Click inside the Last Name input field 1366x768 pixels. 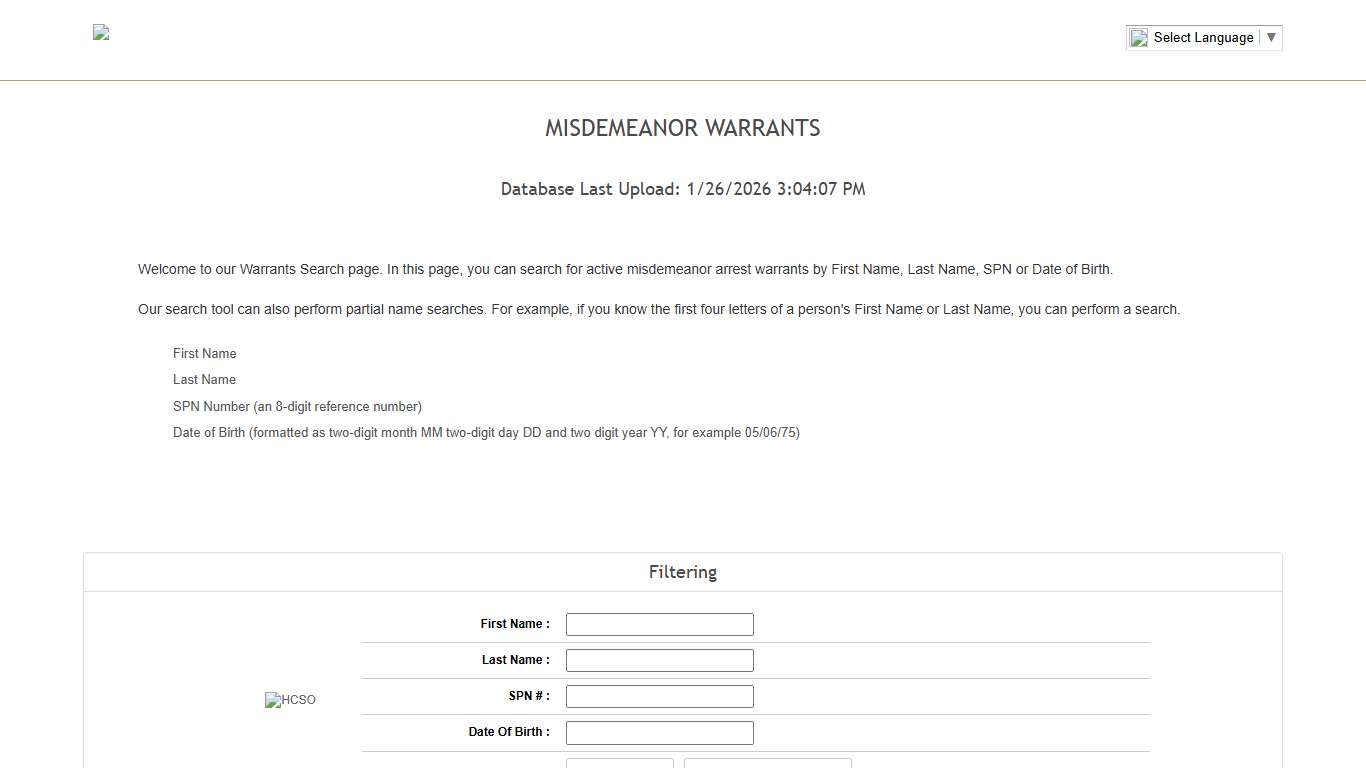659,660
